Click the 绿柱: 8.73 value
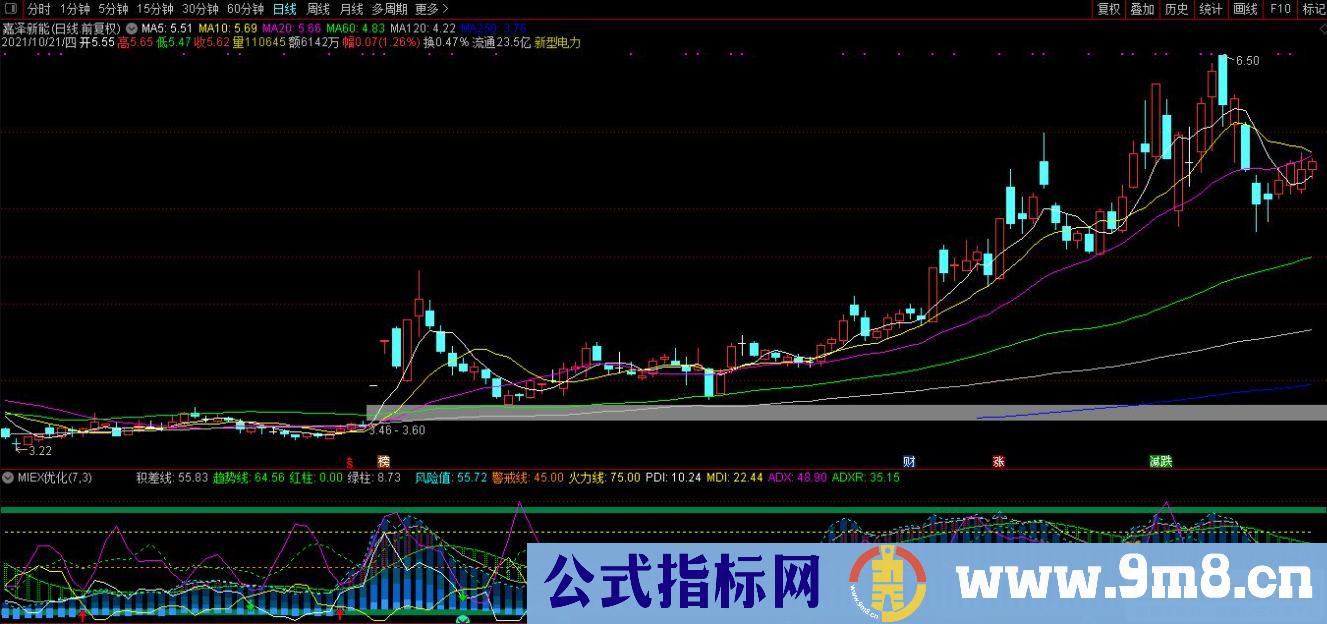 374,478
